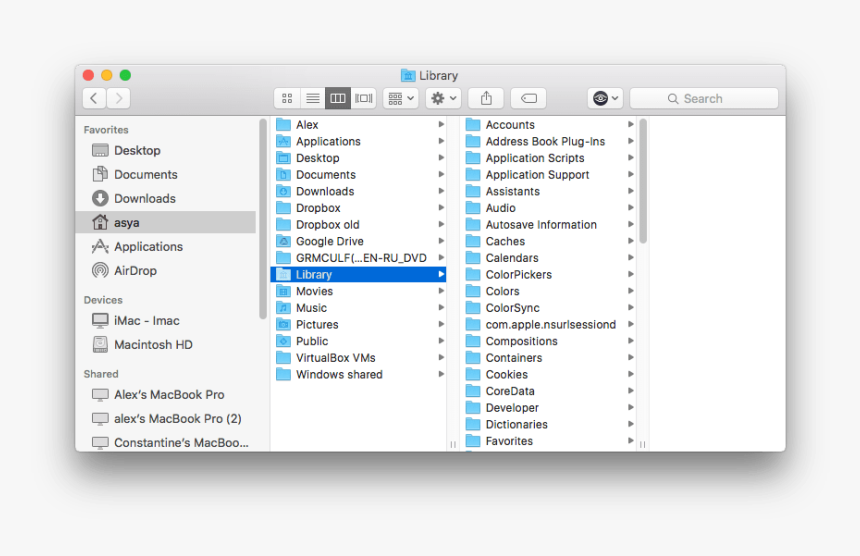This screenshot has width=860, height=556.
Task: Select Applications folder in first column
Action: (x=358, y=141)
